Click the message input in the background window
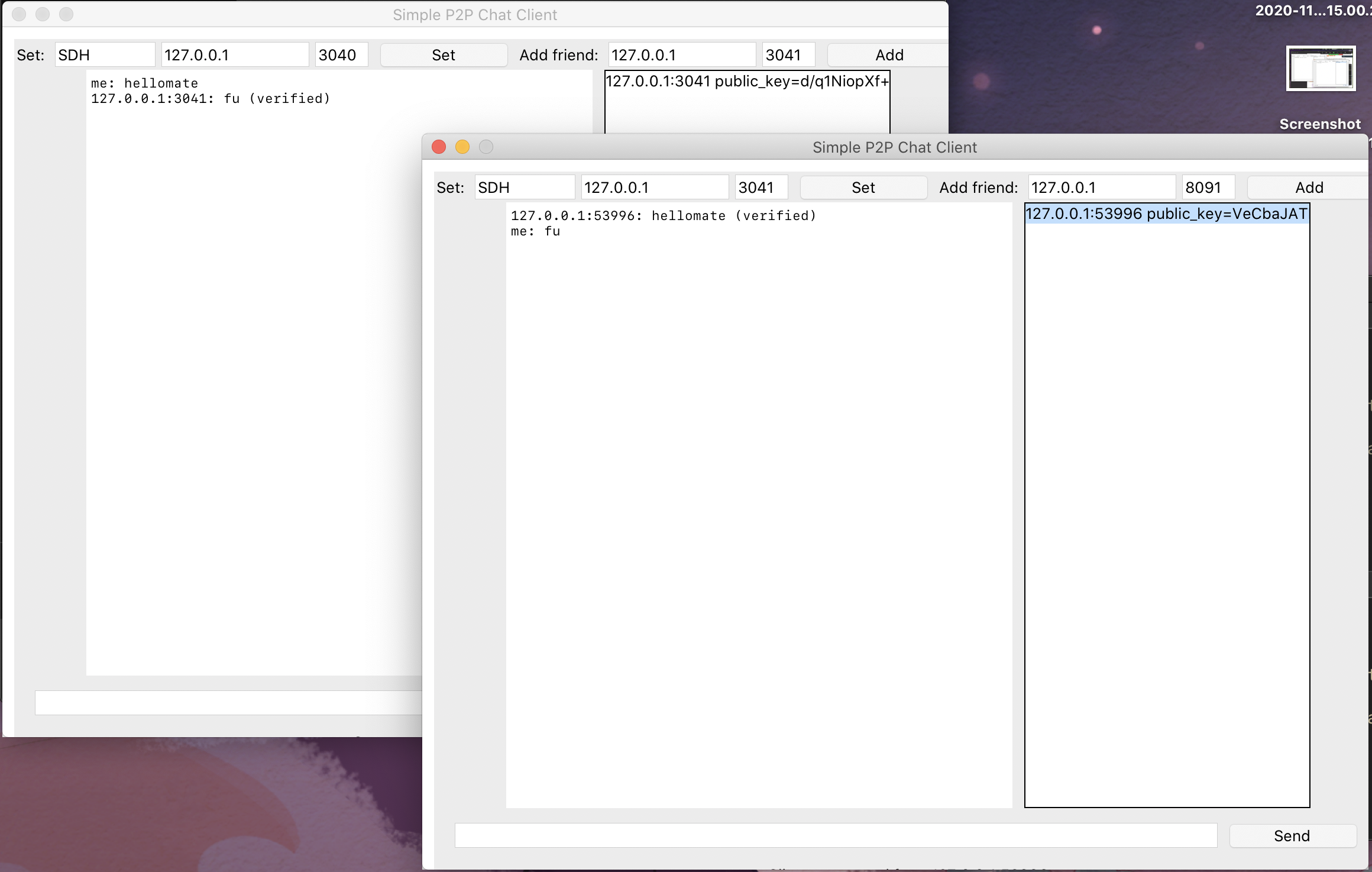The width and height of the screenshot is (1372, 872). click(228, 703)
